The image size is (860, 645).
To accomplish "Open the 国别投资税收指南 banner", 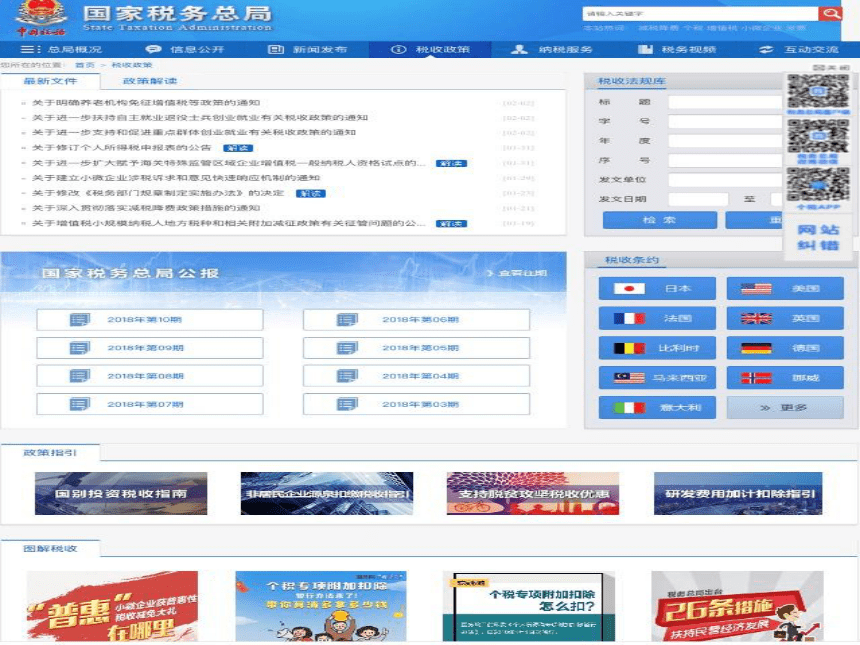I will (121, 494).
